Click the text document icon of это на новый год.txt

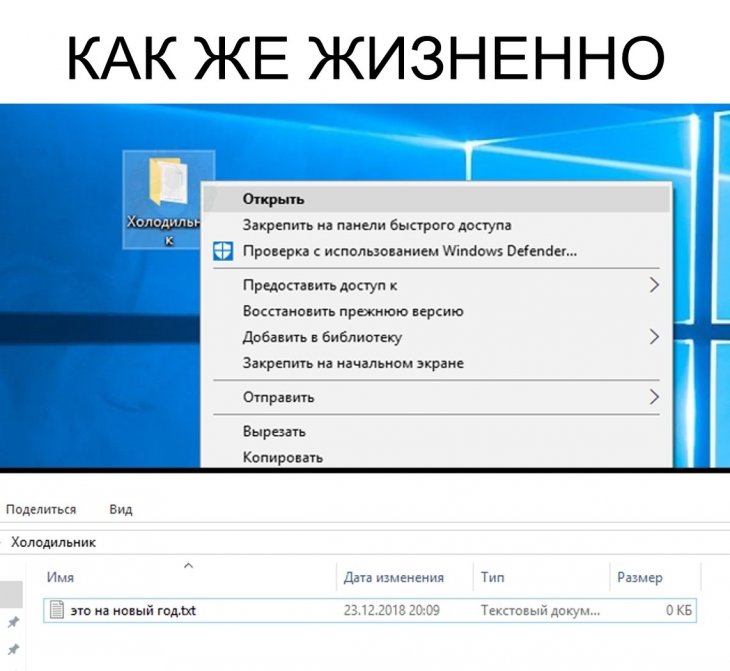point(57,610)
